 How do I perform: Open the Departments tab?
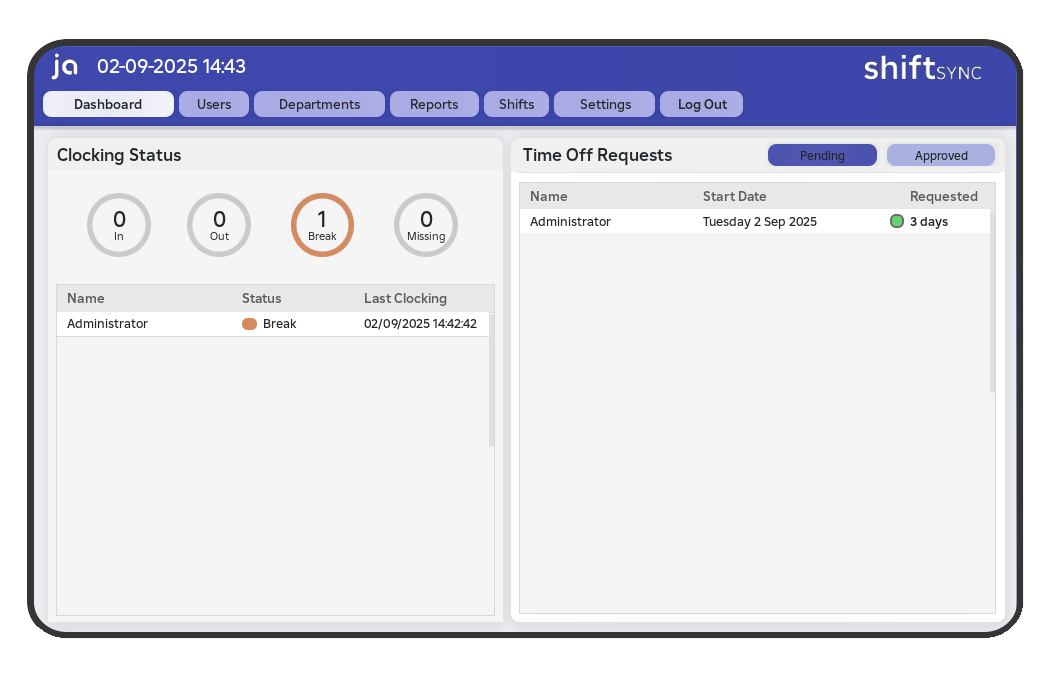click(319, 104)
